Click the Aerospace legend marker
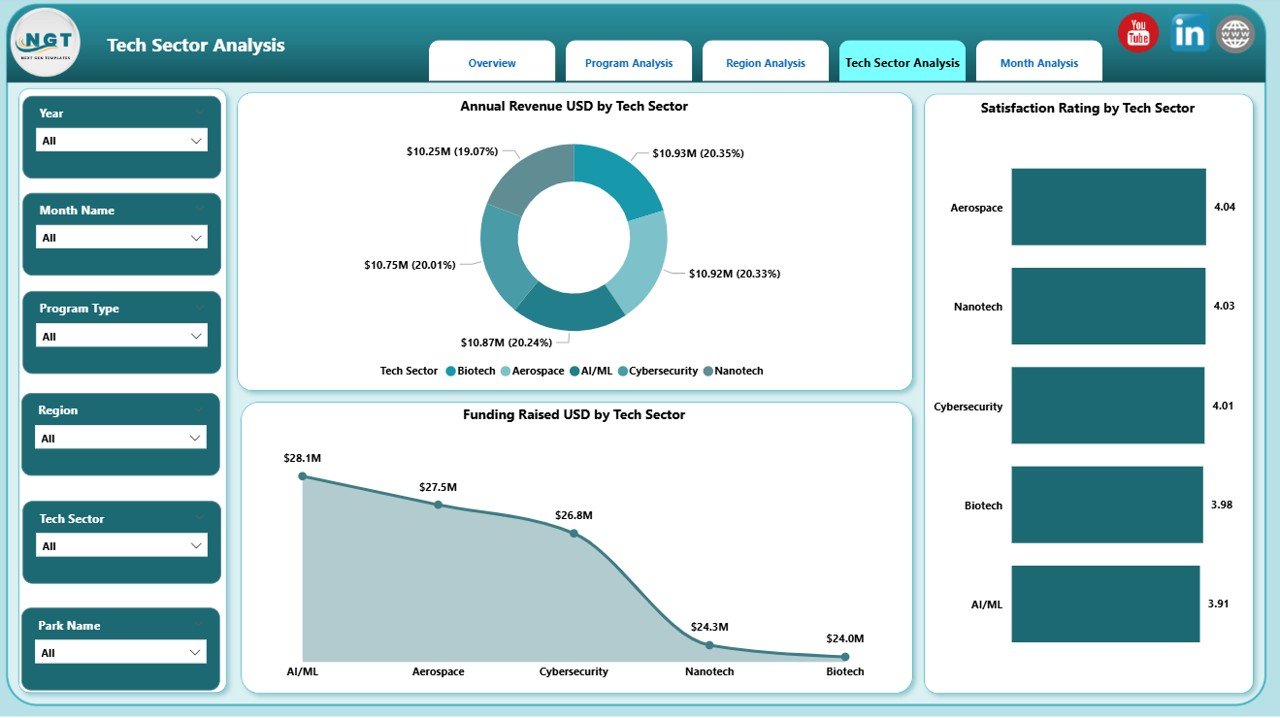1280x718 pixels. pos(506,371)
